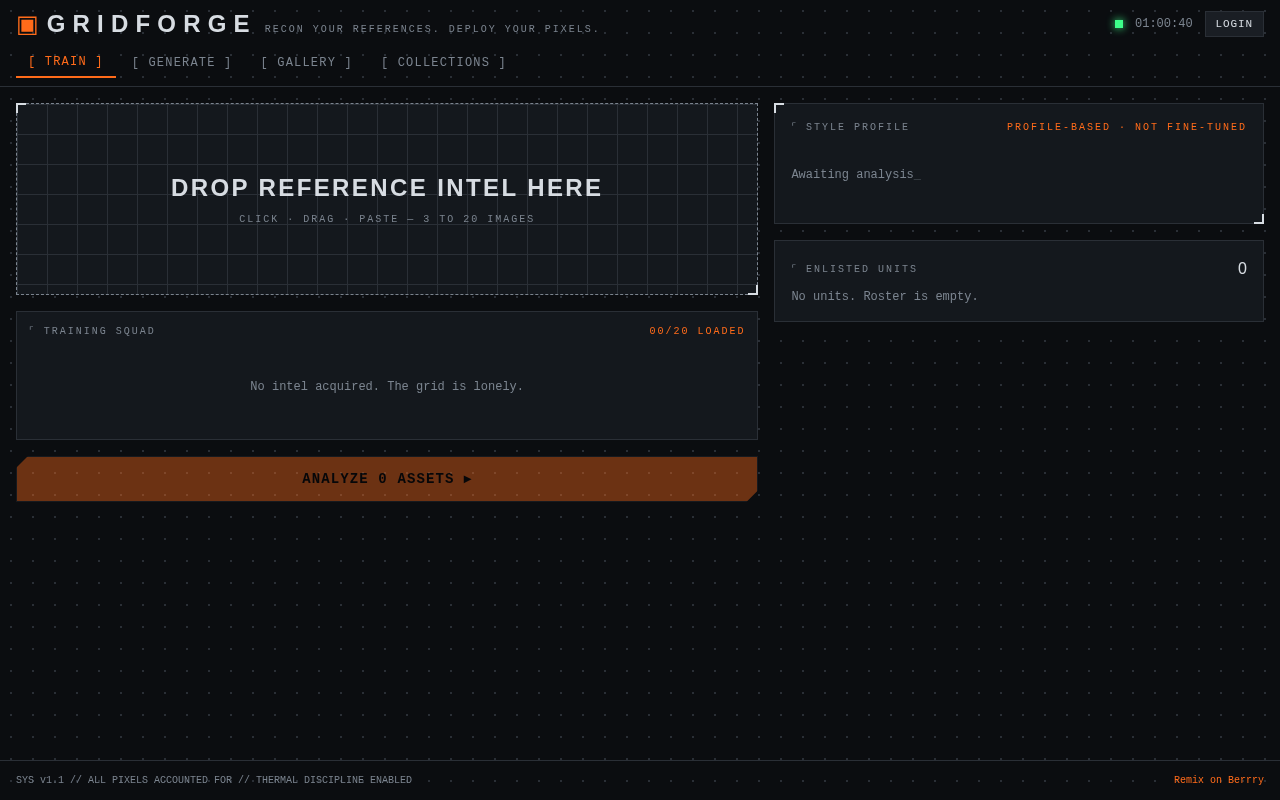This screenshot has width=1280, height=800.
Task: Click the Drop Reference Intel Here zone
Action: click(x=387, y=199)
